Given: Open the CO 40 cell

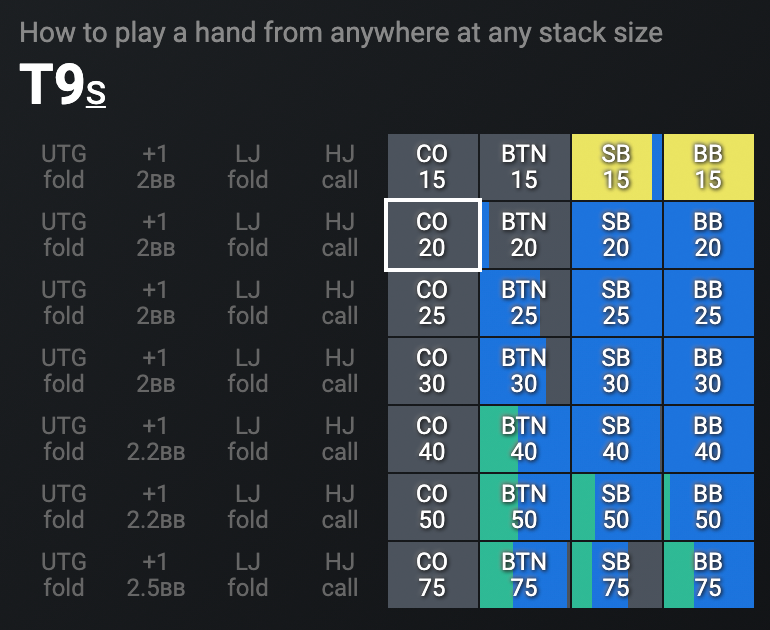Looking at the screenshot, I should pos(432,439).
